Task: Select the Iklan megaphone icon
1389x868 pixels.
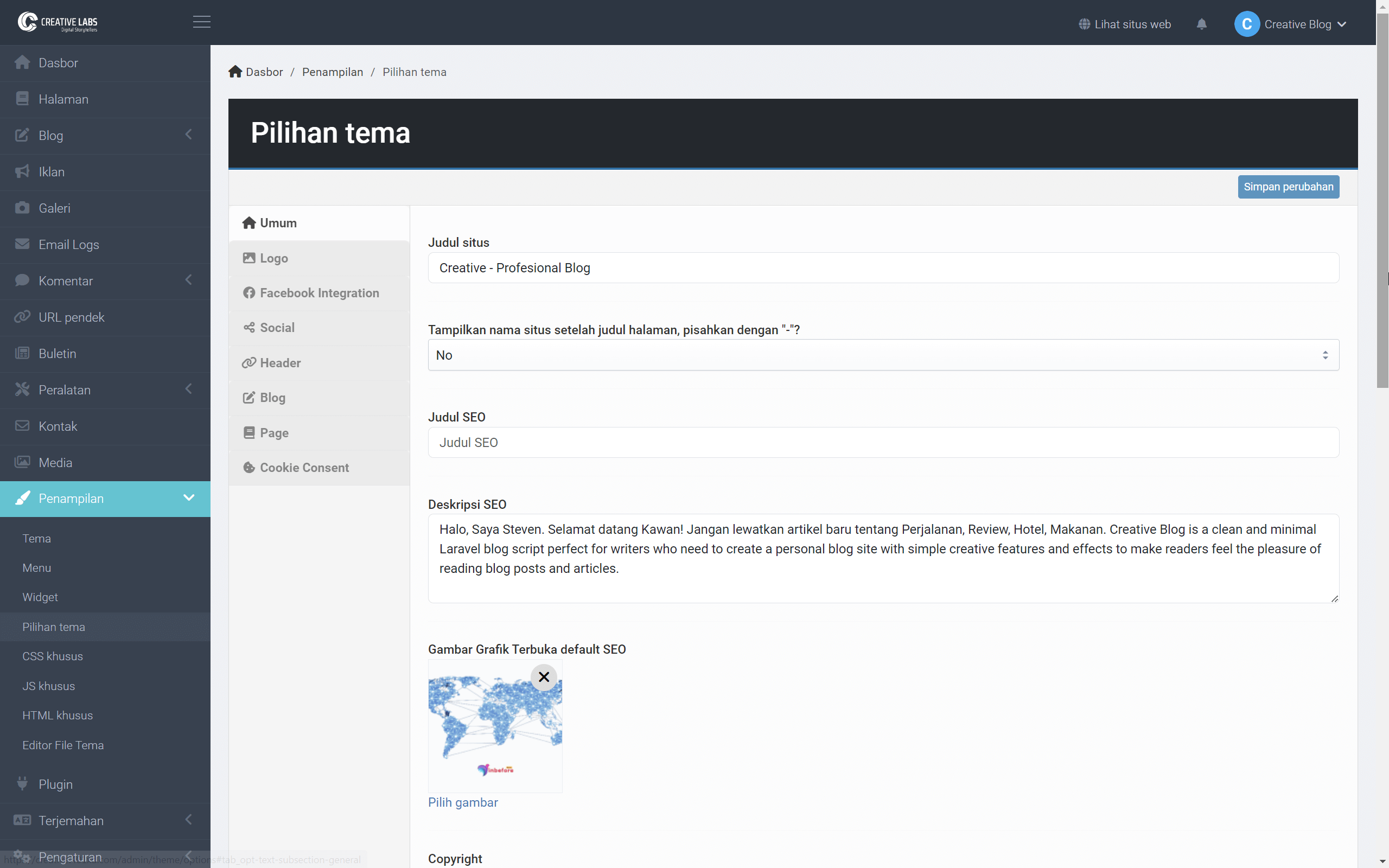Action: tap(22, 171)
